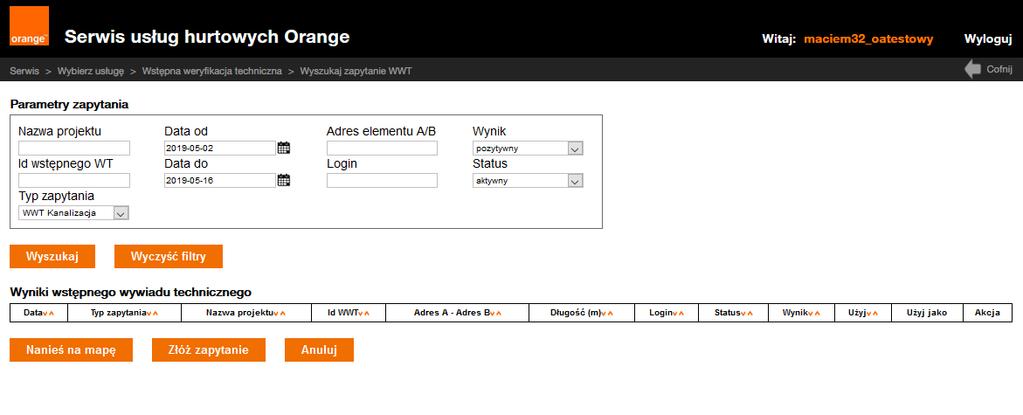Screen dimensions: 1023x415
Task: Click down sort arrow beside Adres A - Adres B
Action: 493,313
